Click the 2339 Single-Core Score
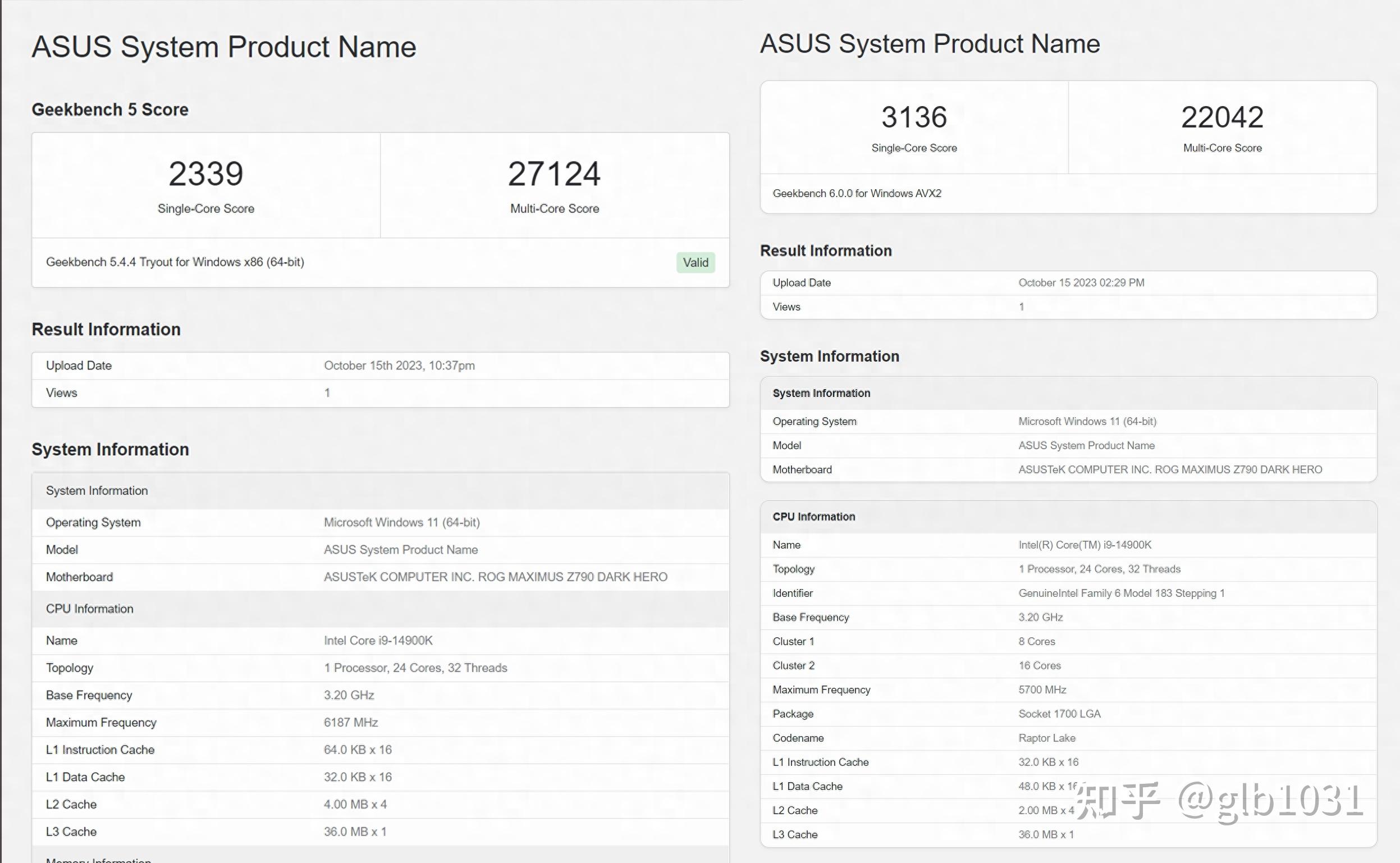The height and width of the screenshot is (863, 1400). pyautogui.click(x=205, y=174)
